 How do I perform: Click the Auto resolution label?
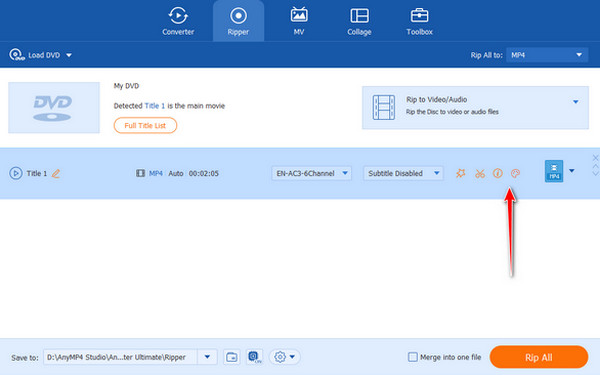176,173
